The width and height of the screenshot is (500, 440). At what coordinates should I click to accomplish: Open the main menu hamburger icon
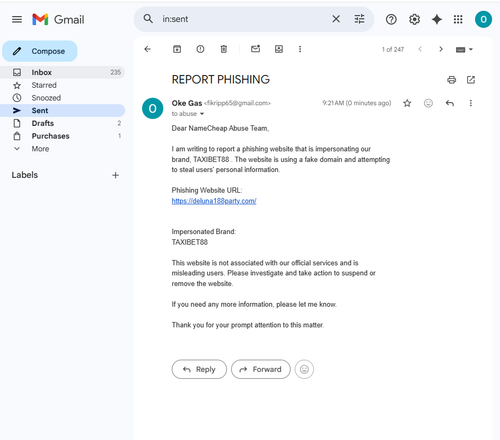17,20
